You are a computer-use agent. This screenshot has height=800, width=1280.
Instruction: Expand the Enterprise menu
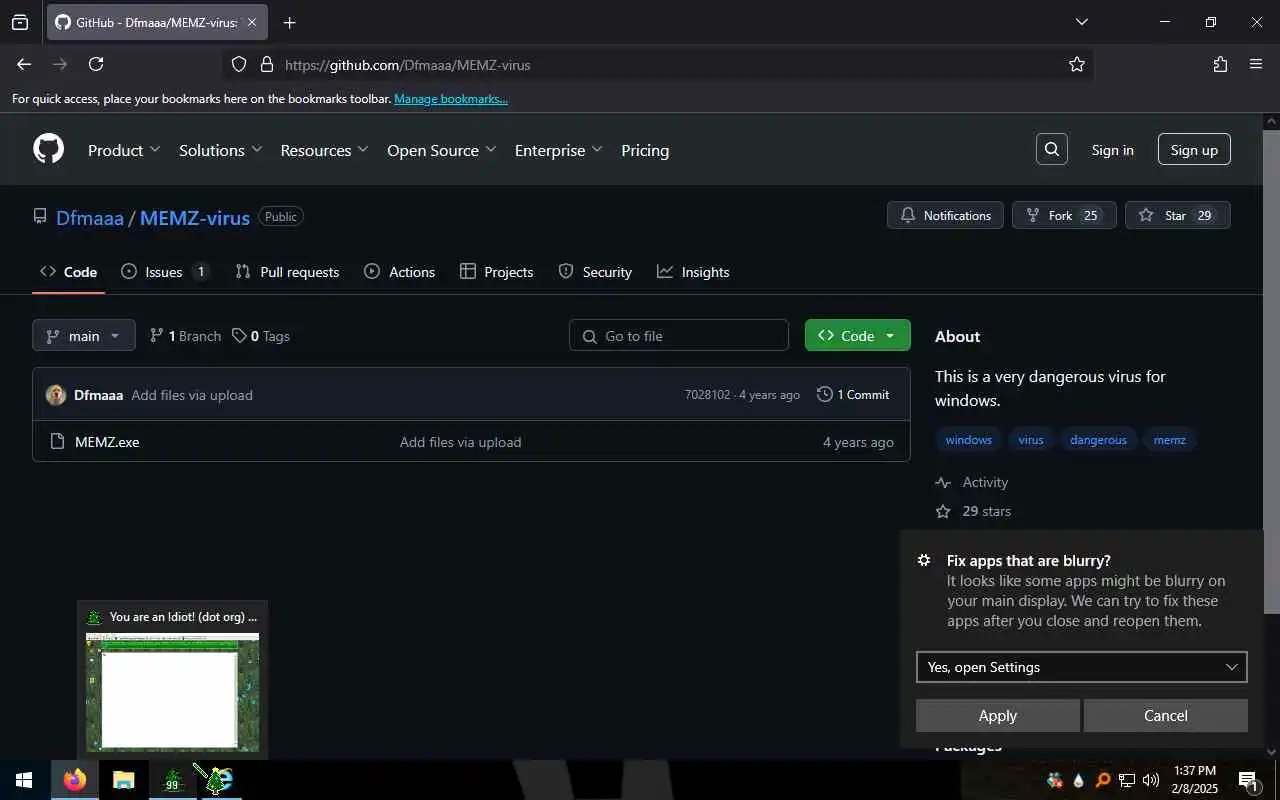pyautogui.click(x=558, y=150)
